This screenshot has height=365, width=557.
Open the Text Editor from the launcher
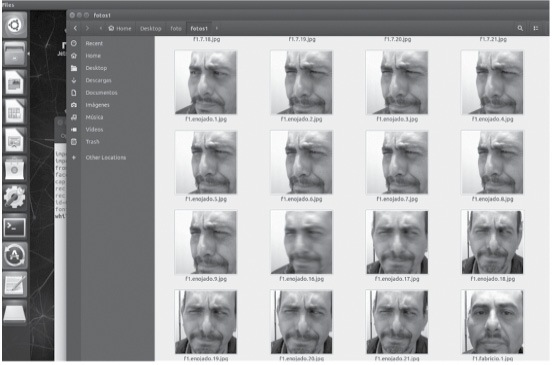pyautogui.click(x=15, y=284)
